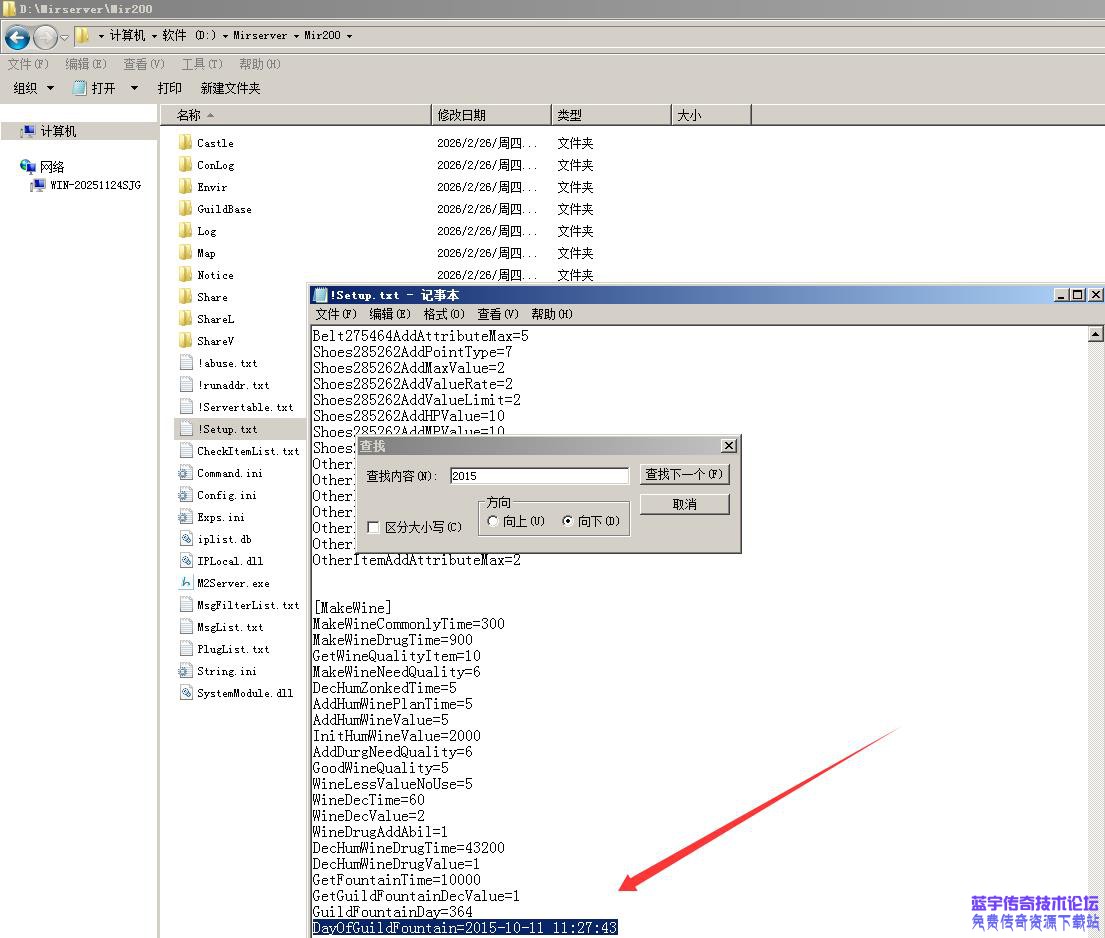This screenshot has width=1105, height=938.
Task: Select the !abuse.txt text file icon
Action: (185, 363)
